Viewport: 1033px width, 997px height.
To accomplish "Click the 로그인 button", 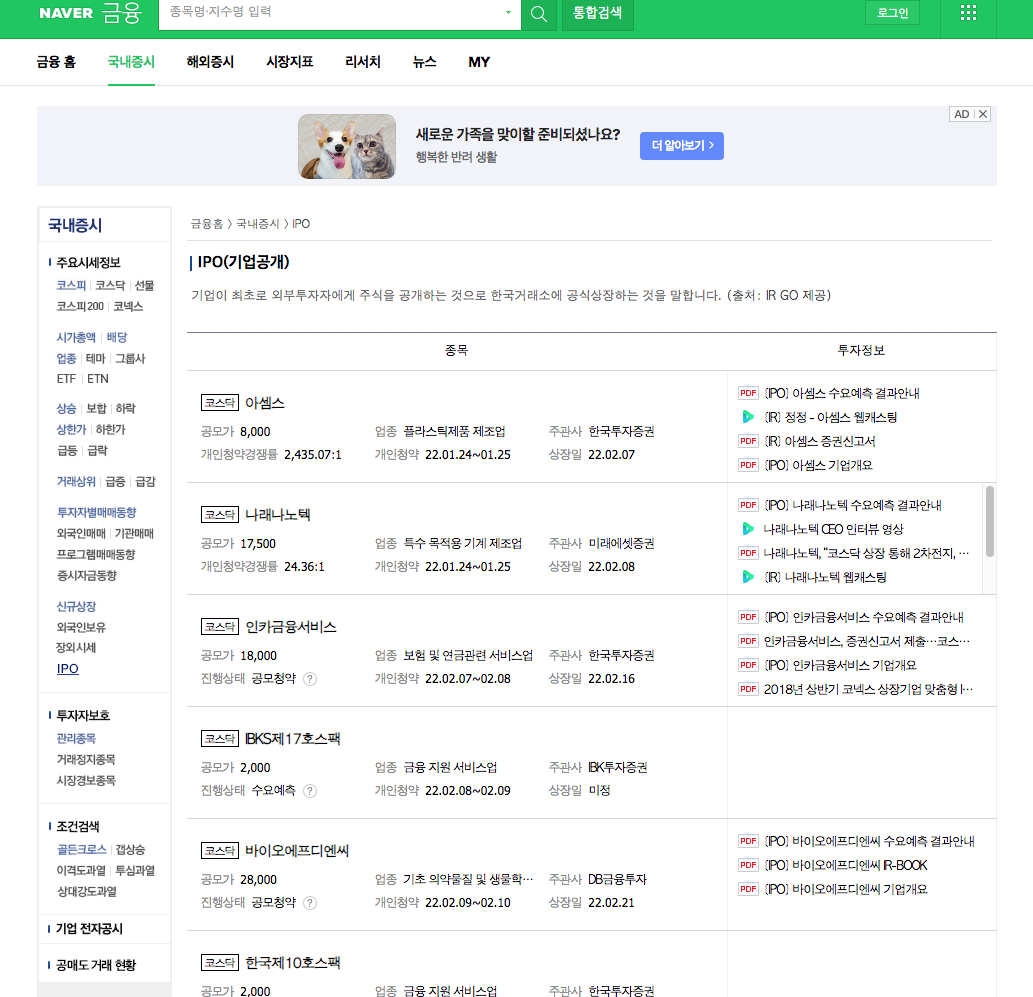I will pyautogui.click(x=892, y=13).
